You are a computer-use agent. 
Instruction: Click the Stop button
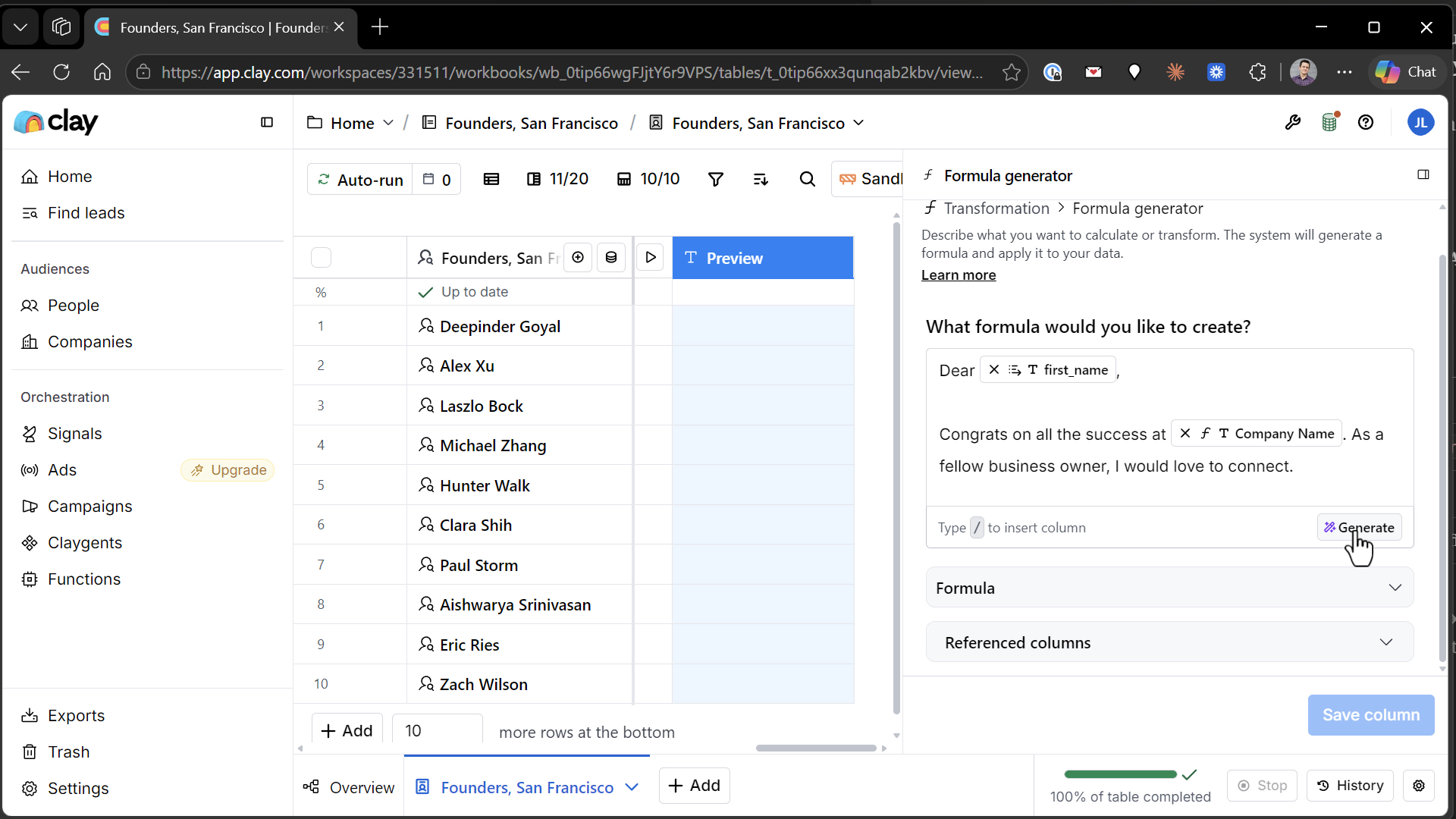1262,786
